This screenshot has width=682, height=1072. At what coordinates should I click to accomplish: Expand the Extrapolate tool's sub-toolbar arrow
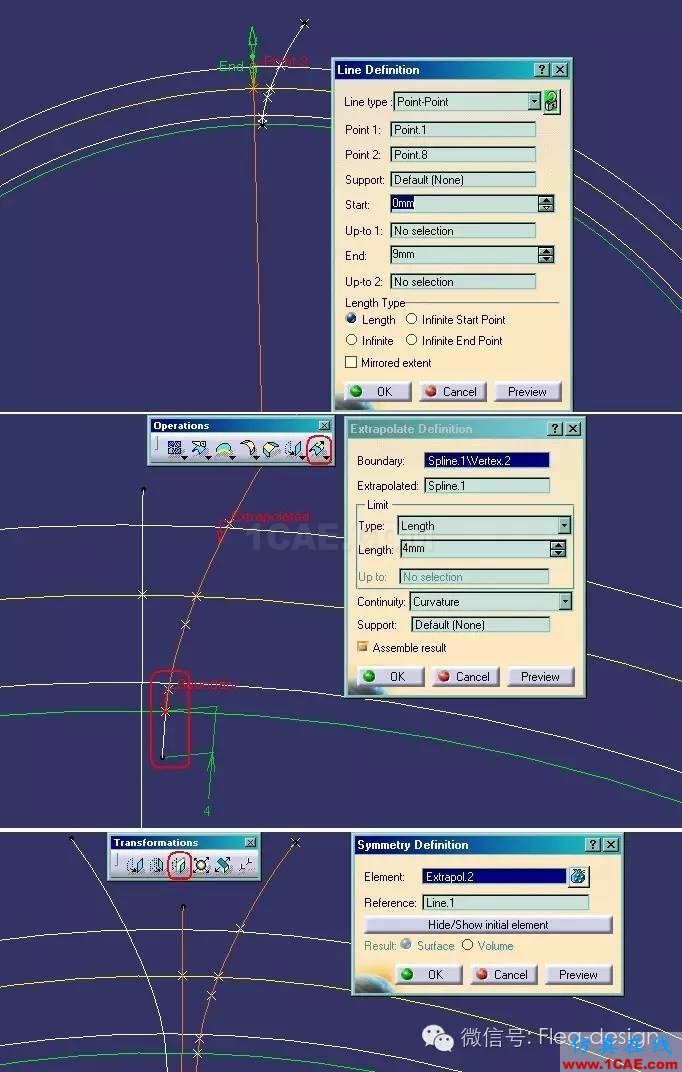[327, 457]
